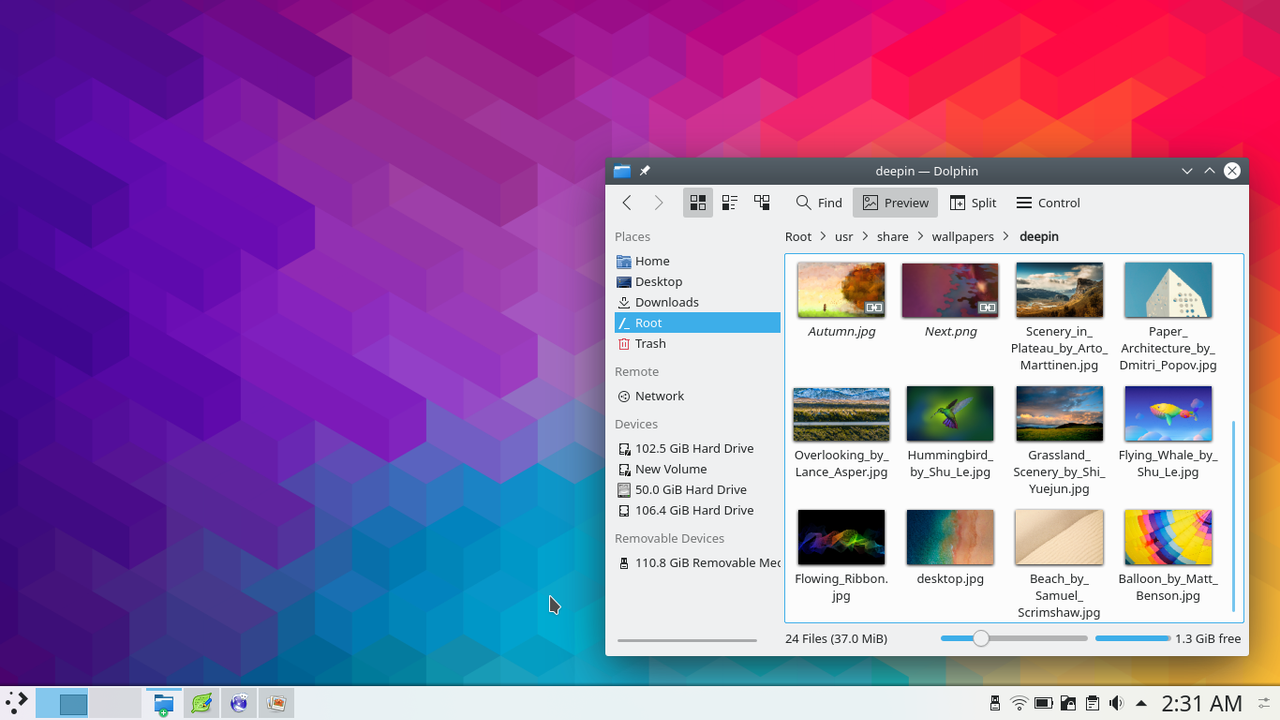Open the Wi-Fi network tray icon

pyautogui.click(x=1019, y=704)
